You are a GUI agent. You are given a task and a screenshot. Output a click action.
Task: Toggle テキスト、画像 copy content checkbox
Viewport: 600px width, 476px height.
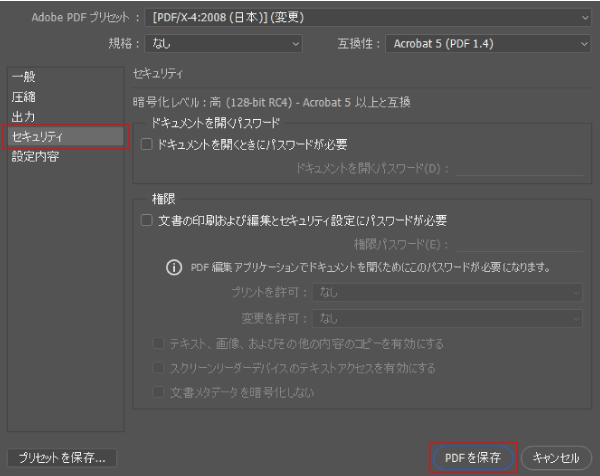click(158, 343)
